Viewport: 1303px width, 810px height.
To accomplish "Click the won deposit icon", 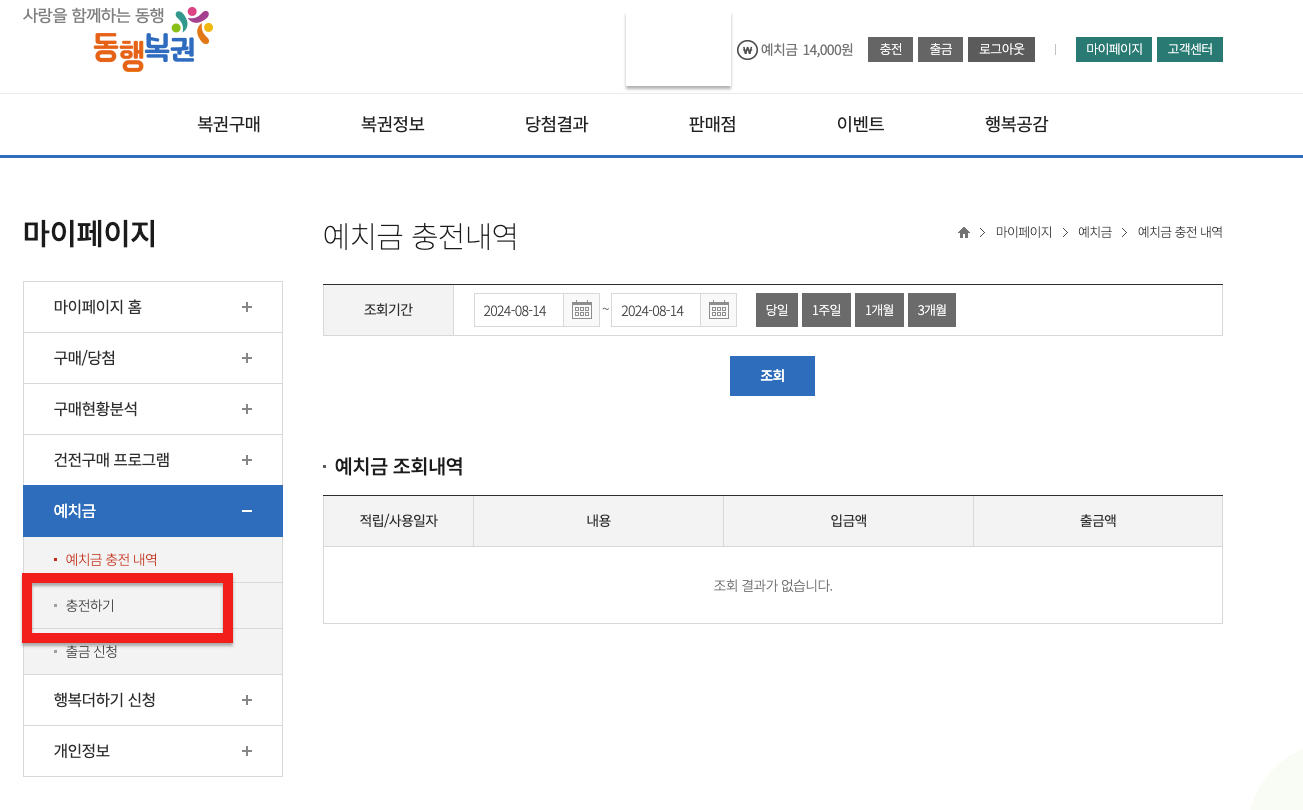I will point(747,50).
